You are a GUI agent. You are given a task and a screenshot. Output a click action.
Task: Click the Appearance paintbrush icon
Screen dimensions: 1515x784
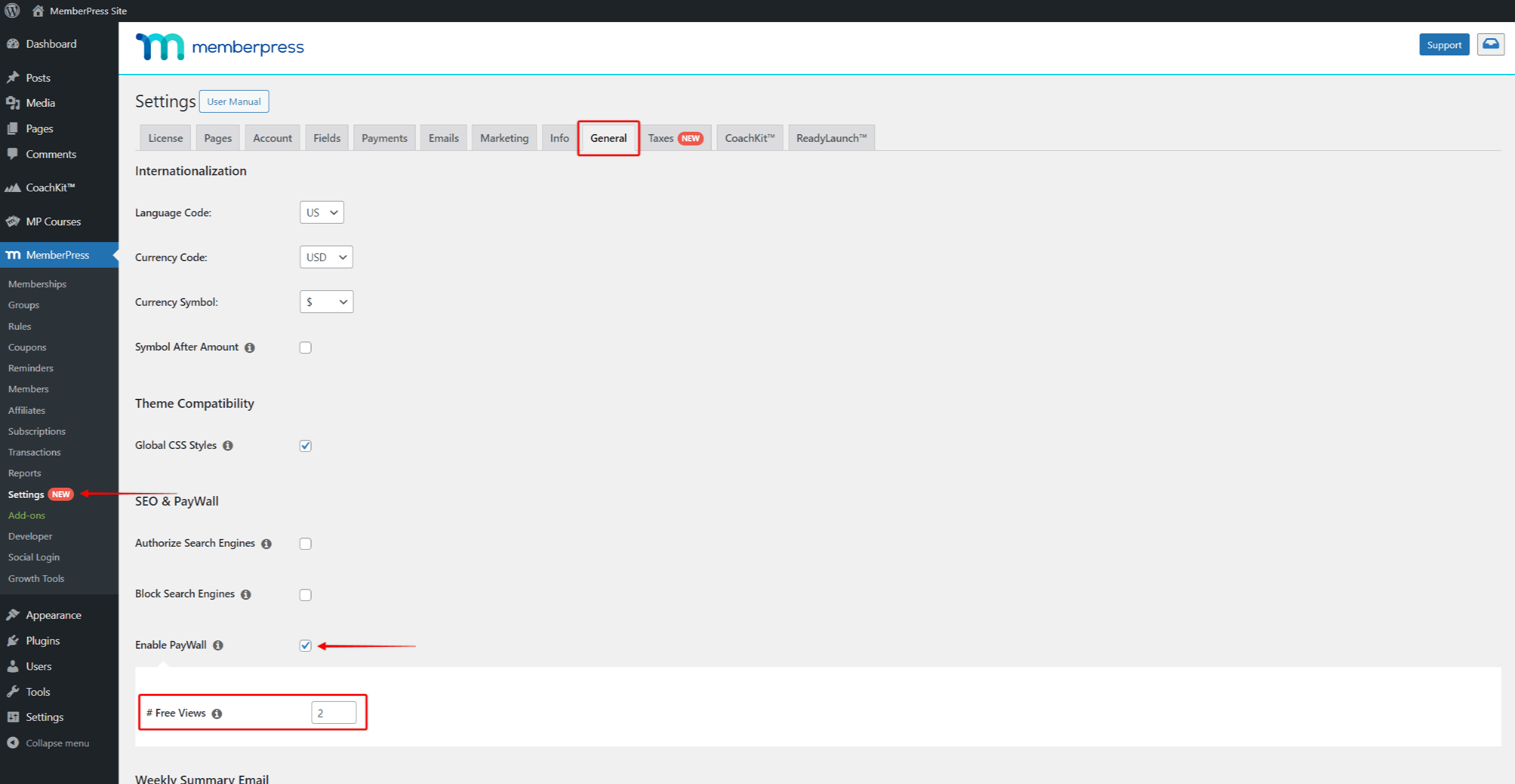tap(13, 615)
